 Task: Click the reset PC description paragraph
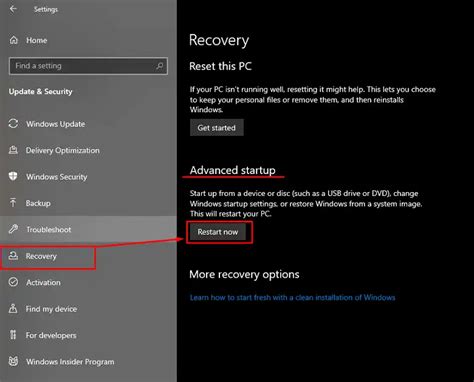pos(313,99)
